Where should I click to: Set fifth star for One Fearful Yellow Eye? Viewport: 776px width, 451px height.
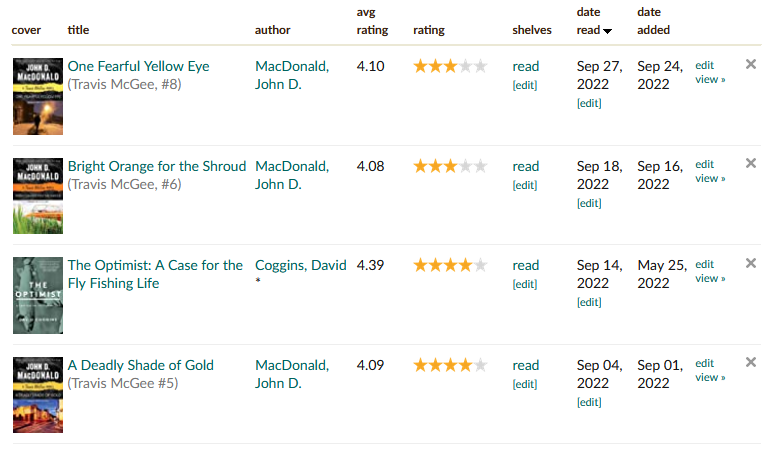(x=481, y=66)
